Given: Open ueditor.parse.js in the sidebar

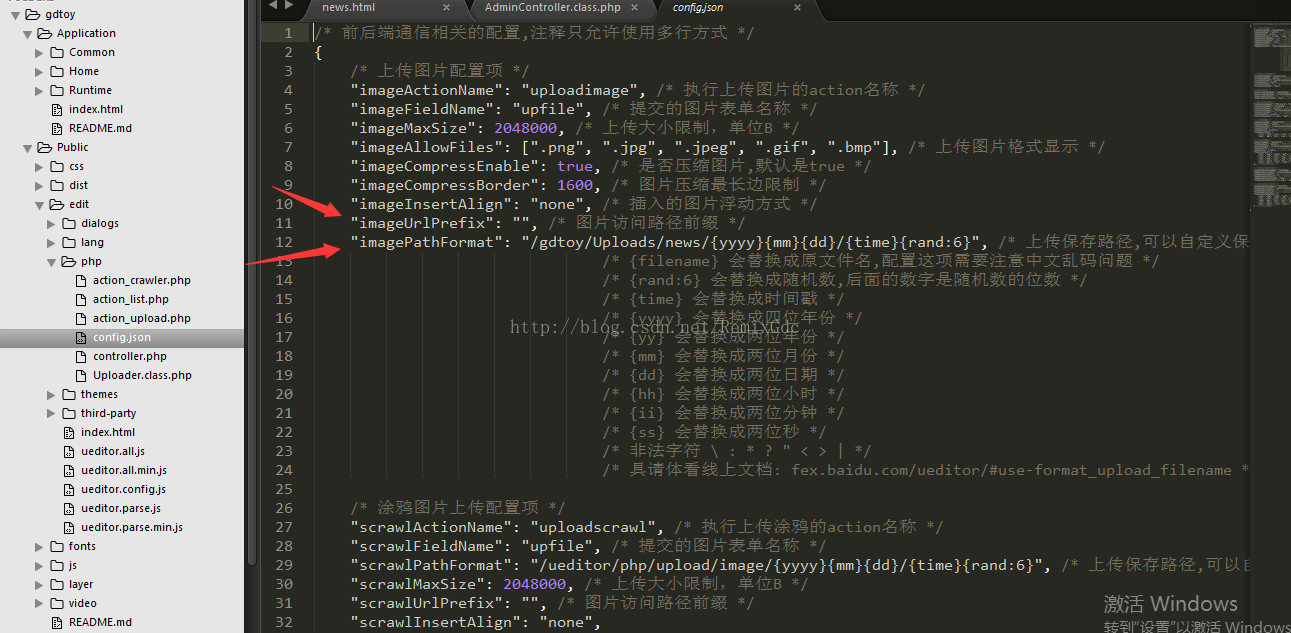Looking at the screenshot, I should [121, 508].
